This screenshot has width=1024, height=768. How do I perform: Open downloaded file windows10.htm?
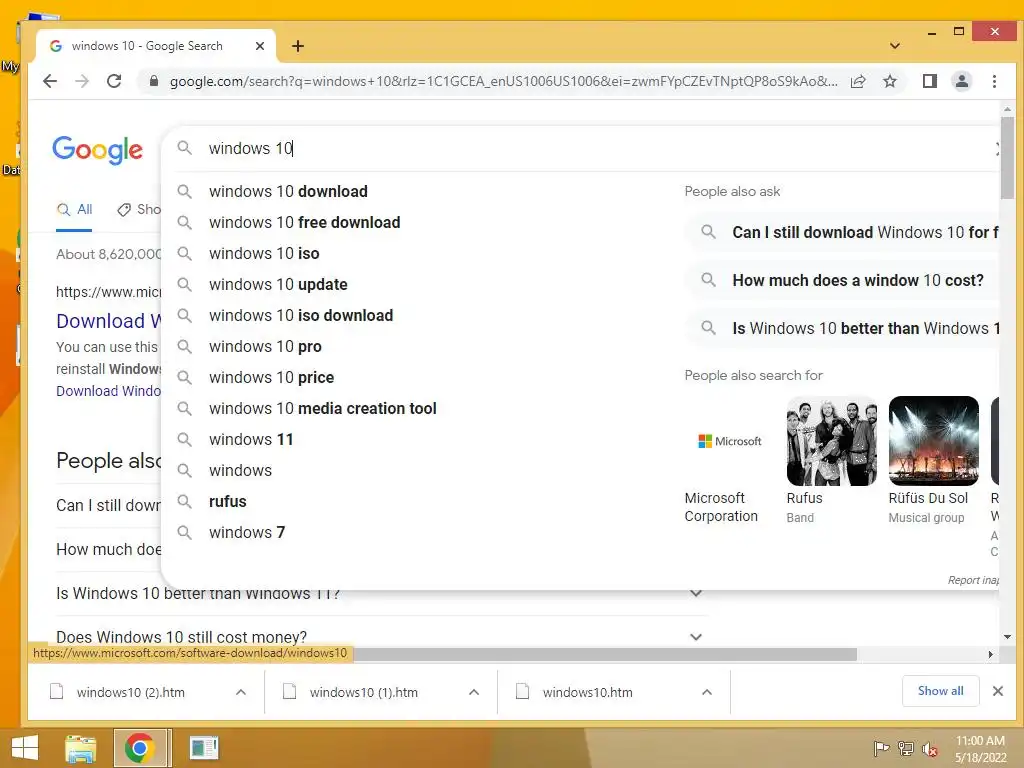click(588, 692)
